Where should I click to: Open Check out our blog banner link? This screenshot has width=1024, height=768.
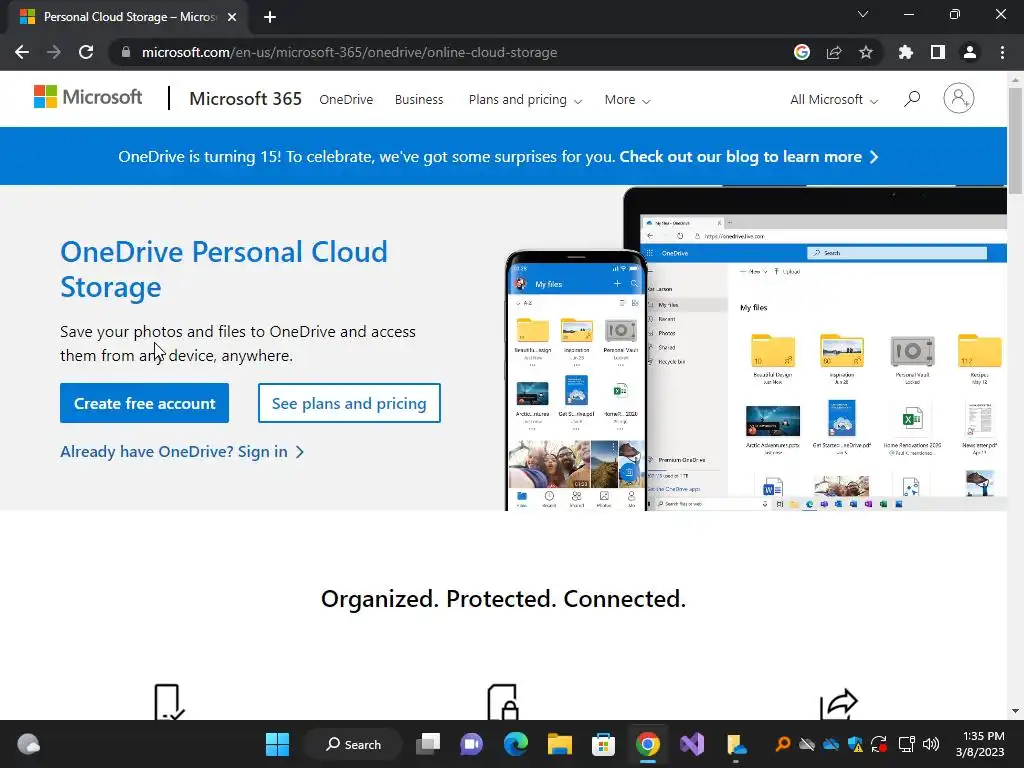point(748,157)
